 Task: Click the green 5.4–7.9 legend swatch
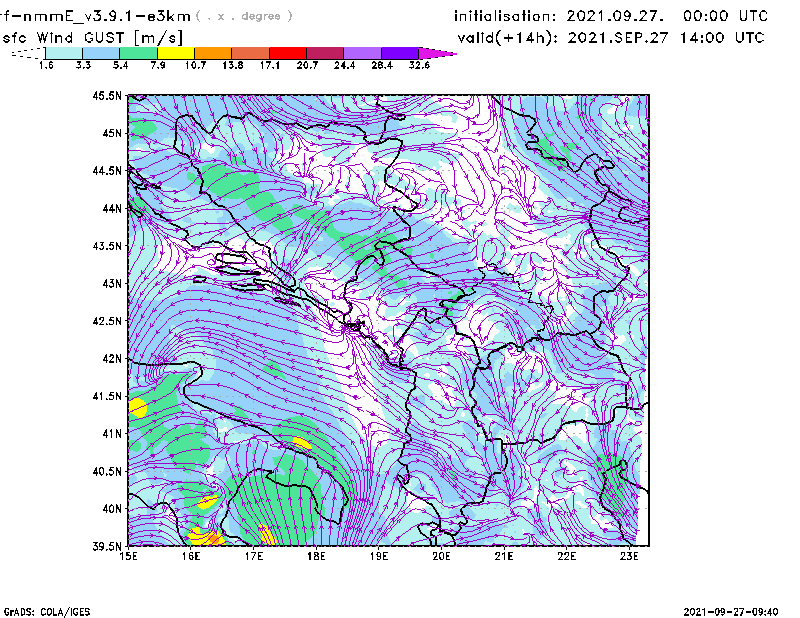(x=138, y=53)
